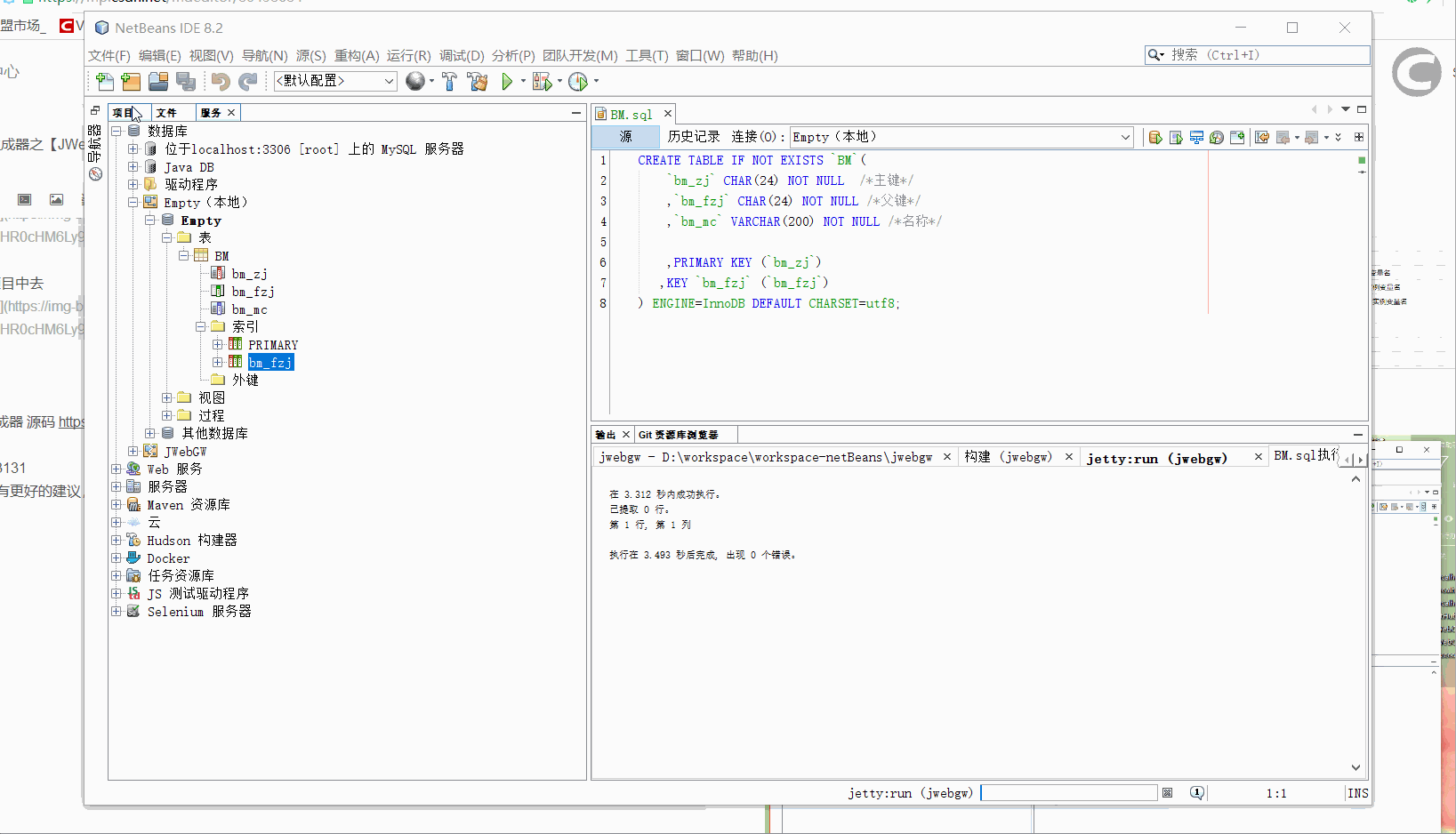Click the New File toolbar icon
The image size is (1456, 834).
pyautogui.click(x=104, y=82)
